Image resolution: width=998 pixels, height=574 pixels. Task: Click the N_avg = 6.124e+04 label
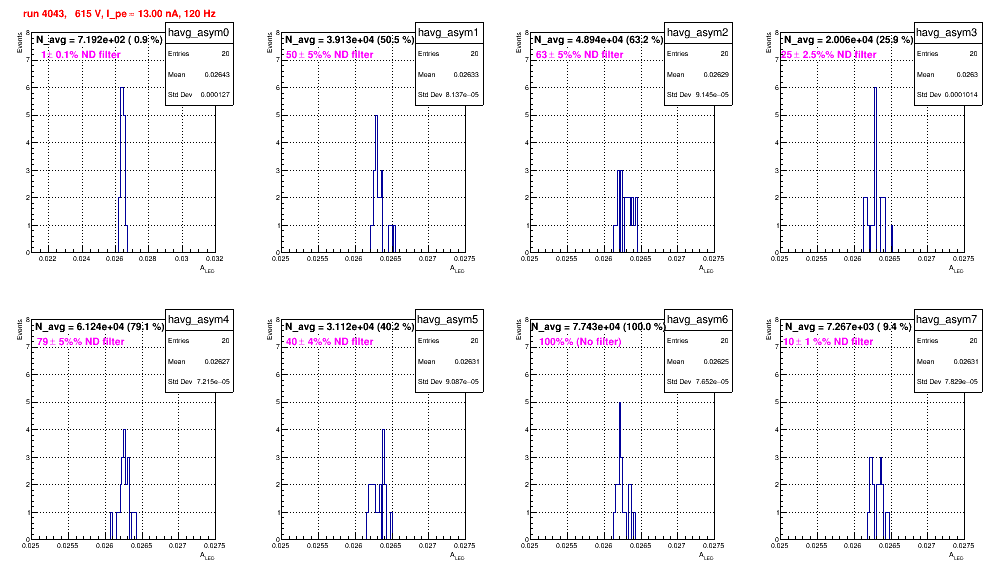tap(99, 326)
